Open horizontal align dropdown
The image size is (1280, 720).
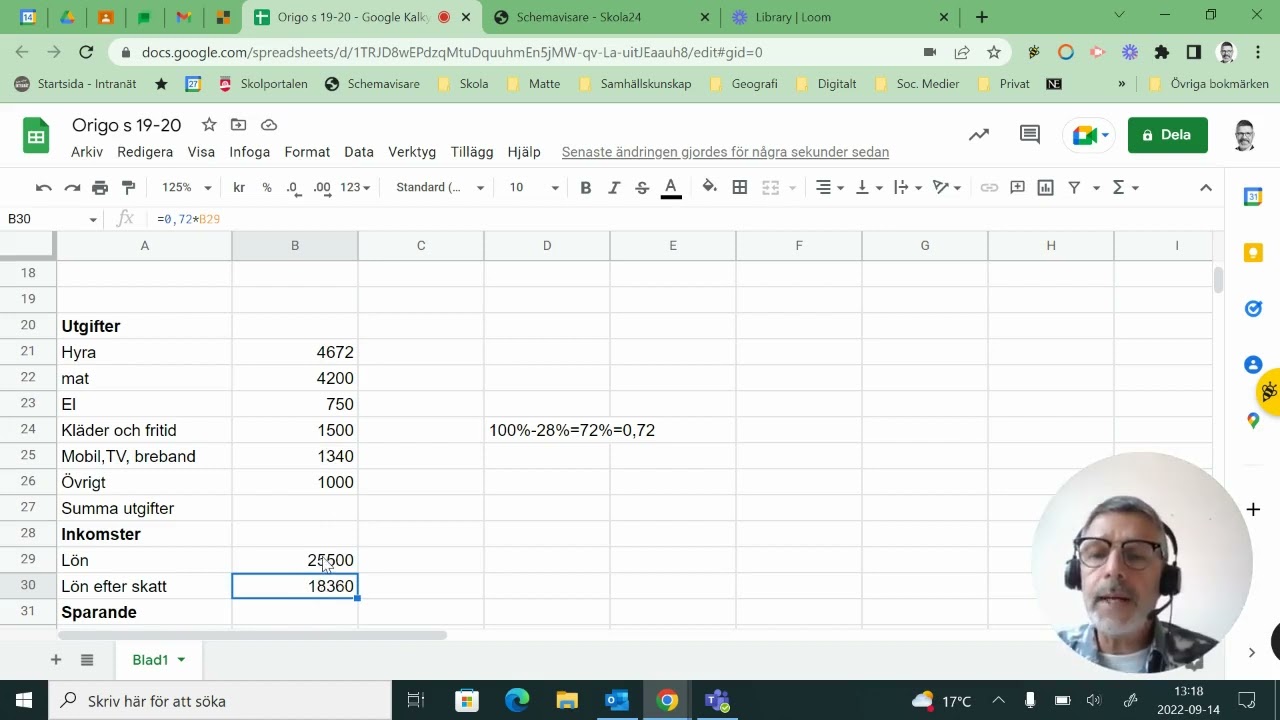click(x=829, y=187)
